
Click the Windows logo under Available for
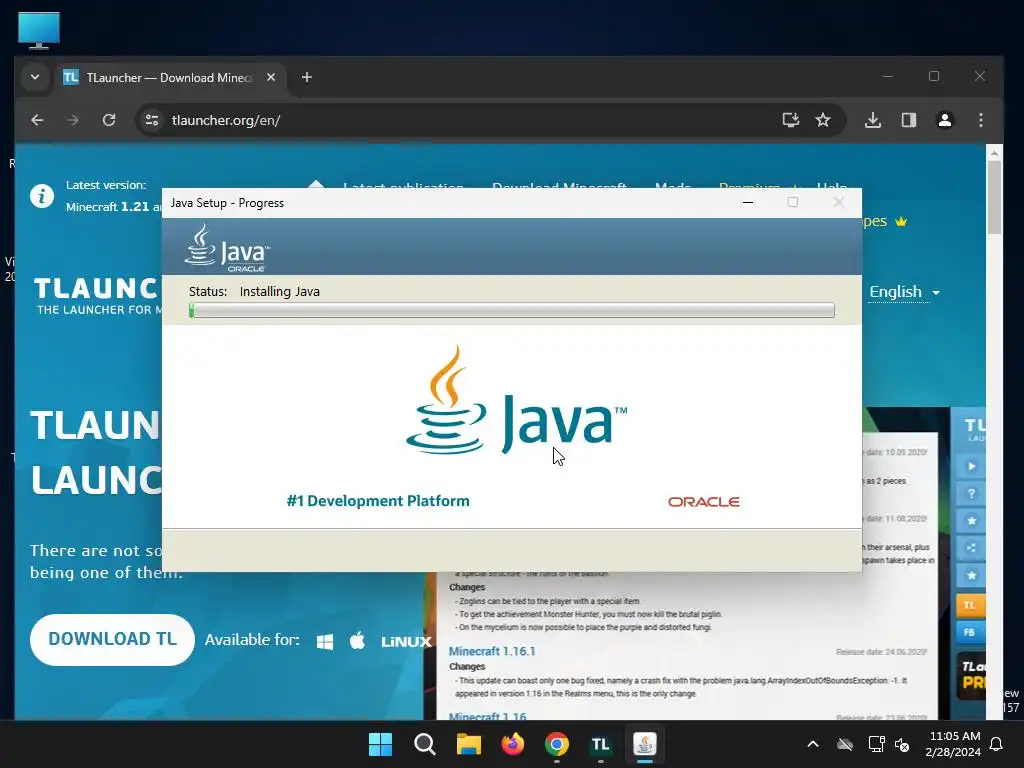click(325, 641)
